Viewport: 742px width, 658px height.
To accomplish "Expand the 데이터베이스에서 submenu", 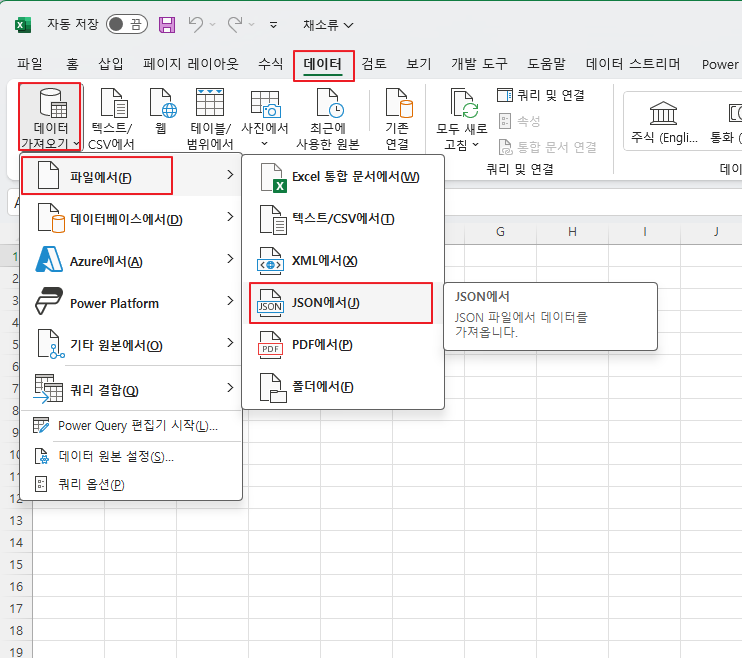I will [x=131, y=219].
